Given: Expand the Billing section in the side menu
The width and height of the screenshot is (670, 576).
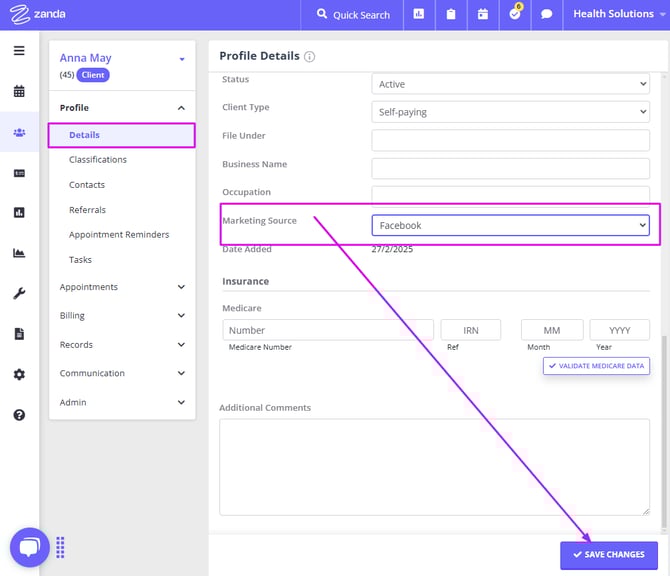Looking at the screenshot, I should [x=122, y=316].
